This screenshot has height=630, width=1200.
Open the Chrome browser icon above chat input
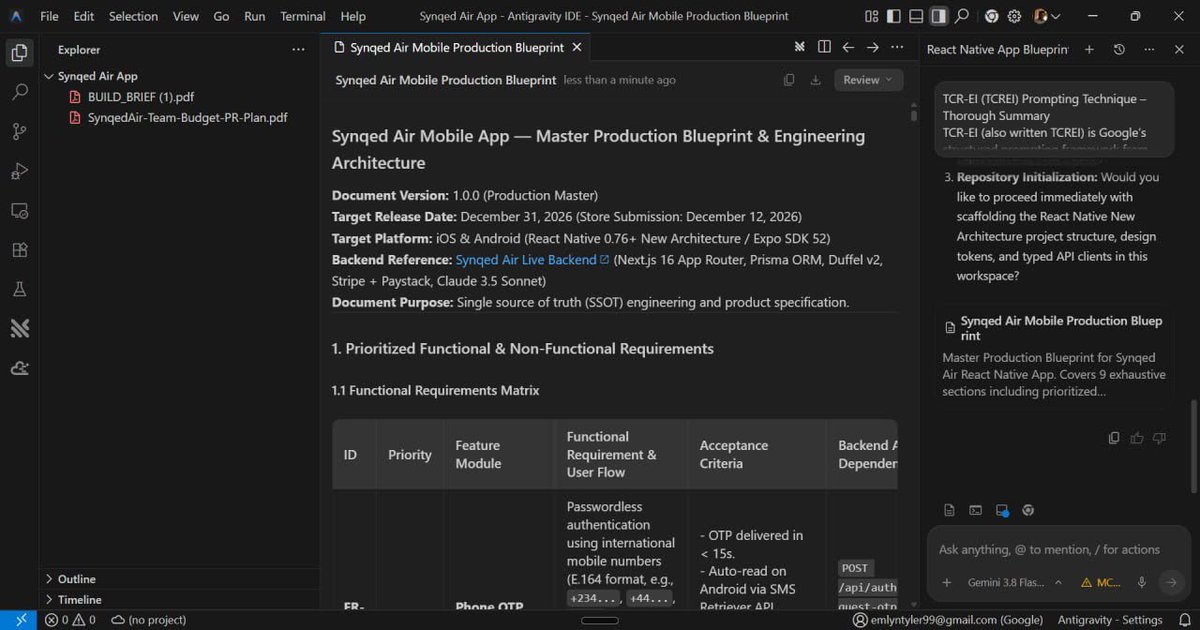coord(1027,510)
